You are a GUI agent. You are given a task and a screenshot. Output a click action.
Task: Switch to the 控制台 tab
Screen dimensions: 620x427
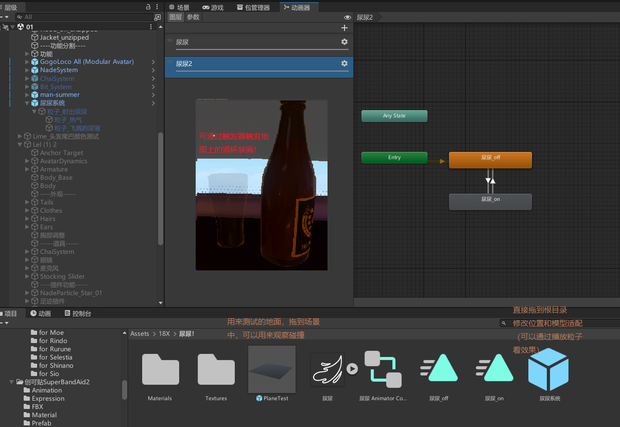coord(78,314)
